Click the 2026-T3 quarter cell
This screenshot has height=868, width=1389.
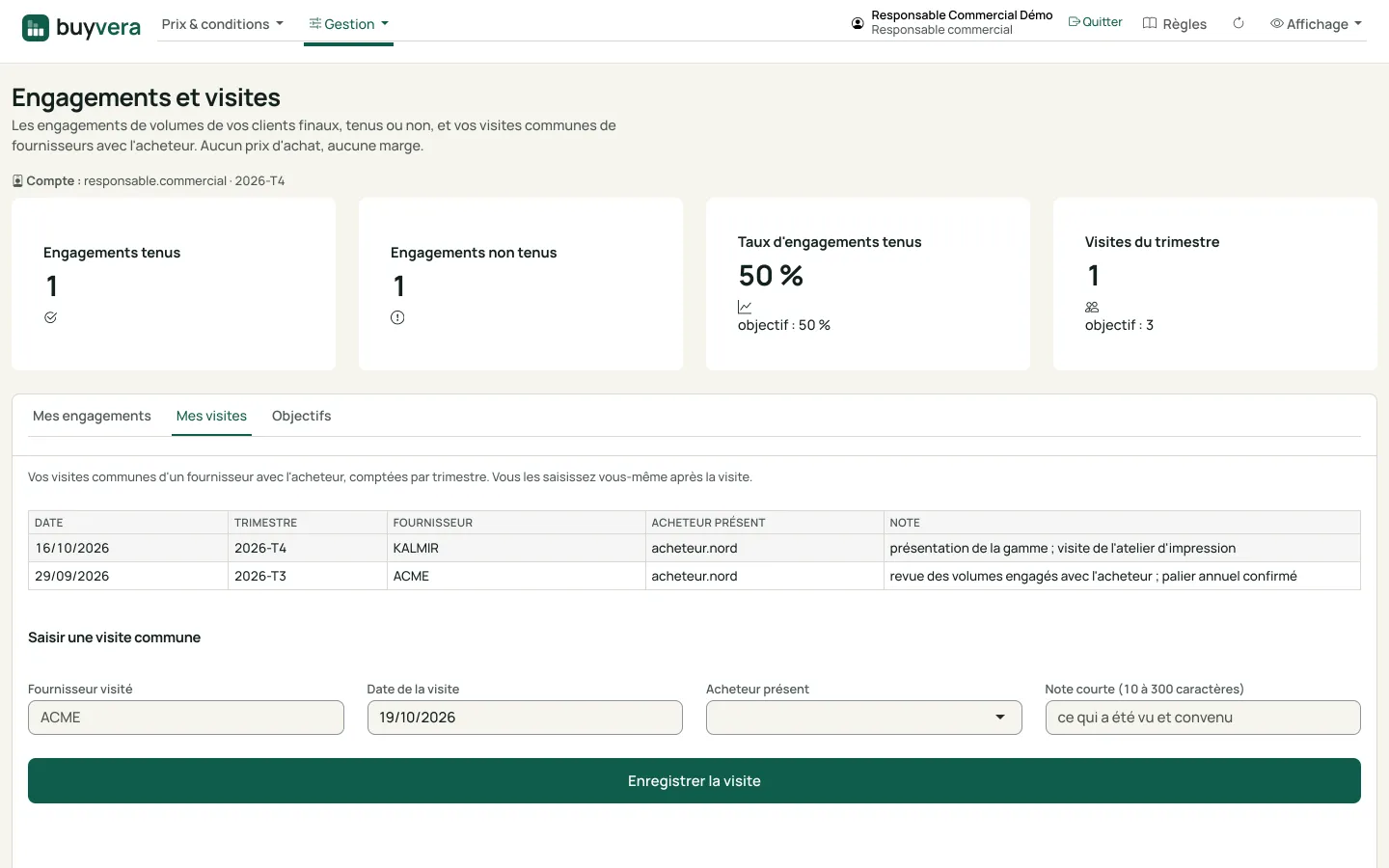pyautogui.click(x=307, y=576)
